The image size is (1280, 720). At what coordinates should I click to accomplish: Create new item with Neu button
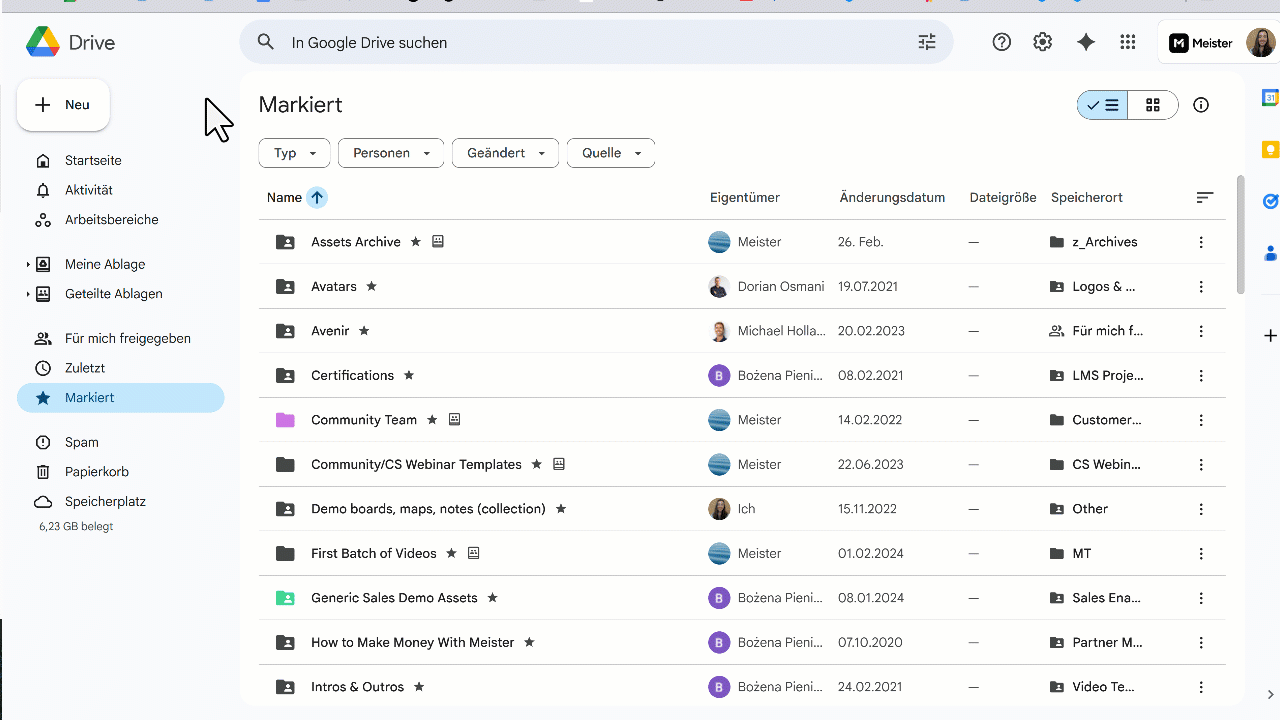point(63,105)
